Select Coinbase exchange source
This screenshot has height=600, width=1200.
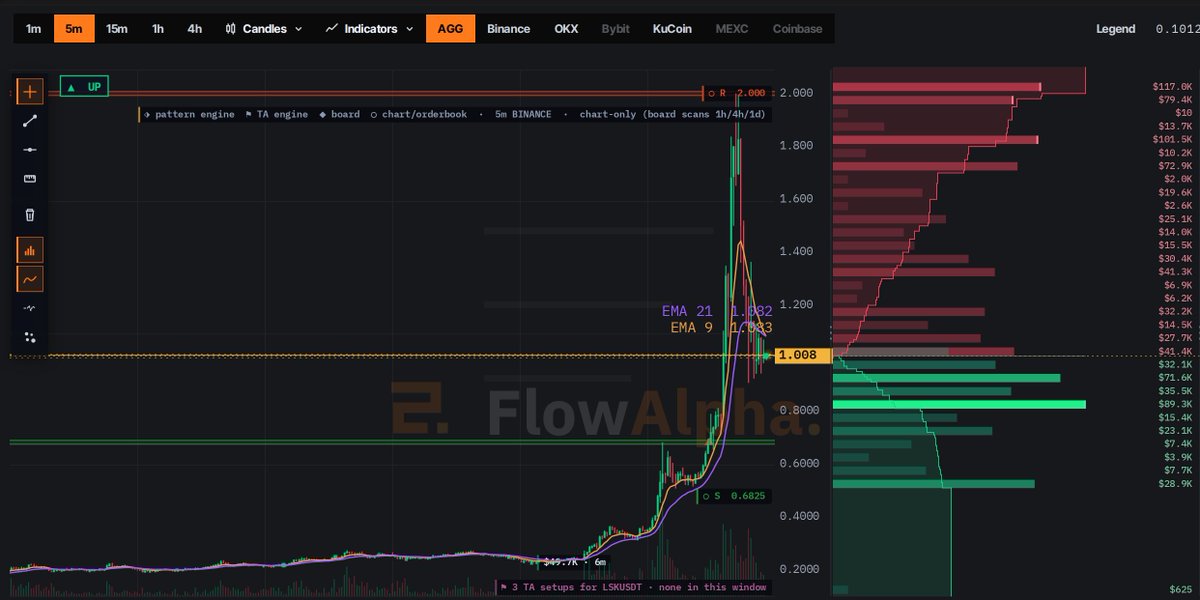click(798, 29)
